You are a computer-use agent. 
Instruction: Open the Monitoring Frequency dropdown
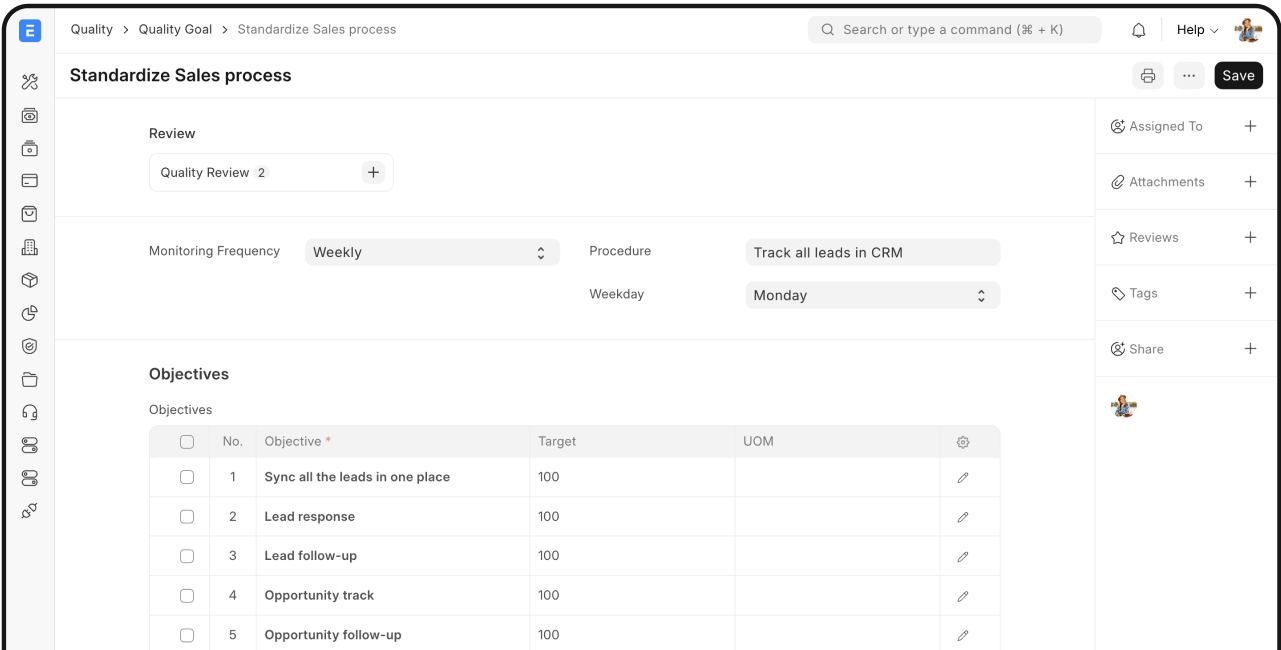431,252
